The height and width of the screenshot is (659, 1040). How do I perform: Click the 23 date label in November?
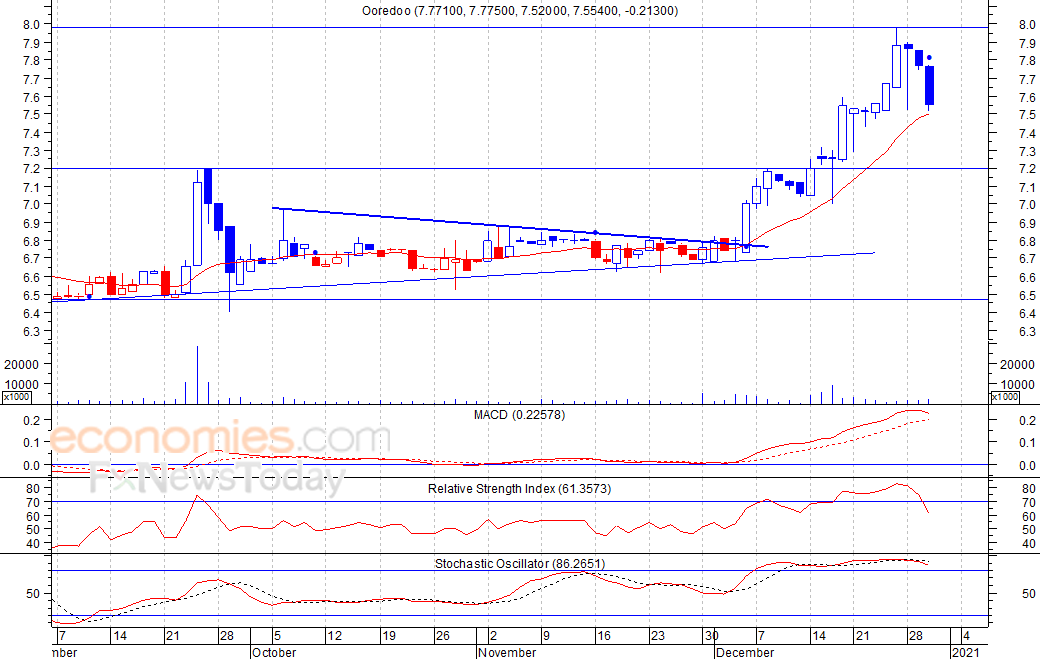(657, 636)
